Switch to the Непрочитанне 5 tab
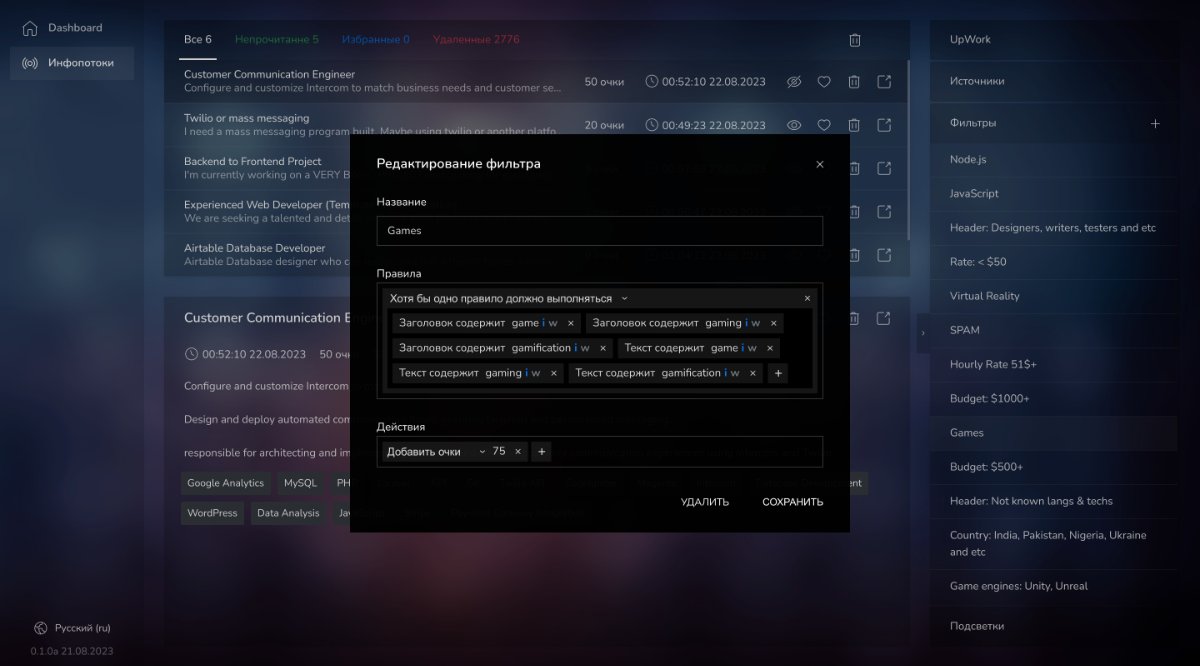This screenshot has height=666, width=1200. [276, 40]
